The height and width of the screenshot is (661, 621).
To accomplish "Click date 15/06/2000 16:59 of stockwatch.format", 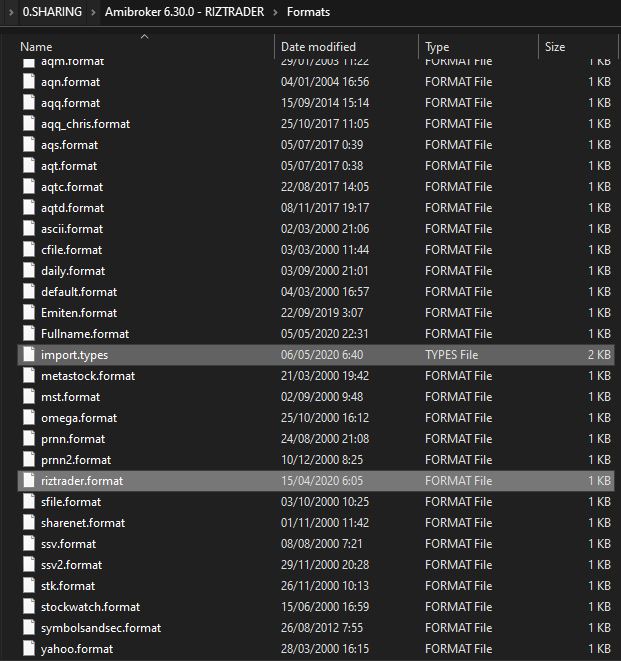I will (325, 607).
